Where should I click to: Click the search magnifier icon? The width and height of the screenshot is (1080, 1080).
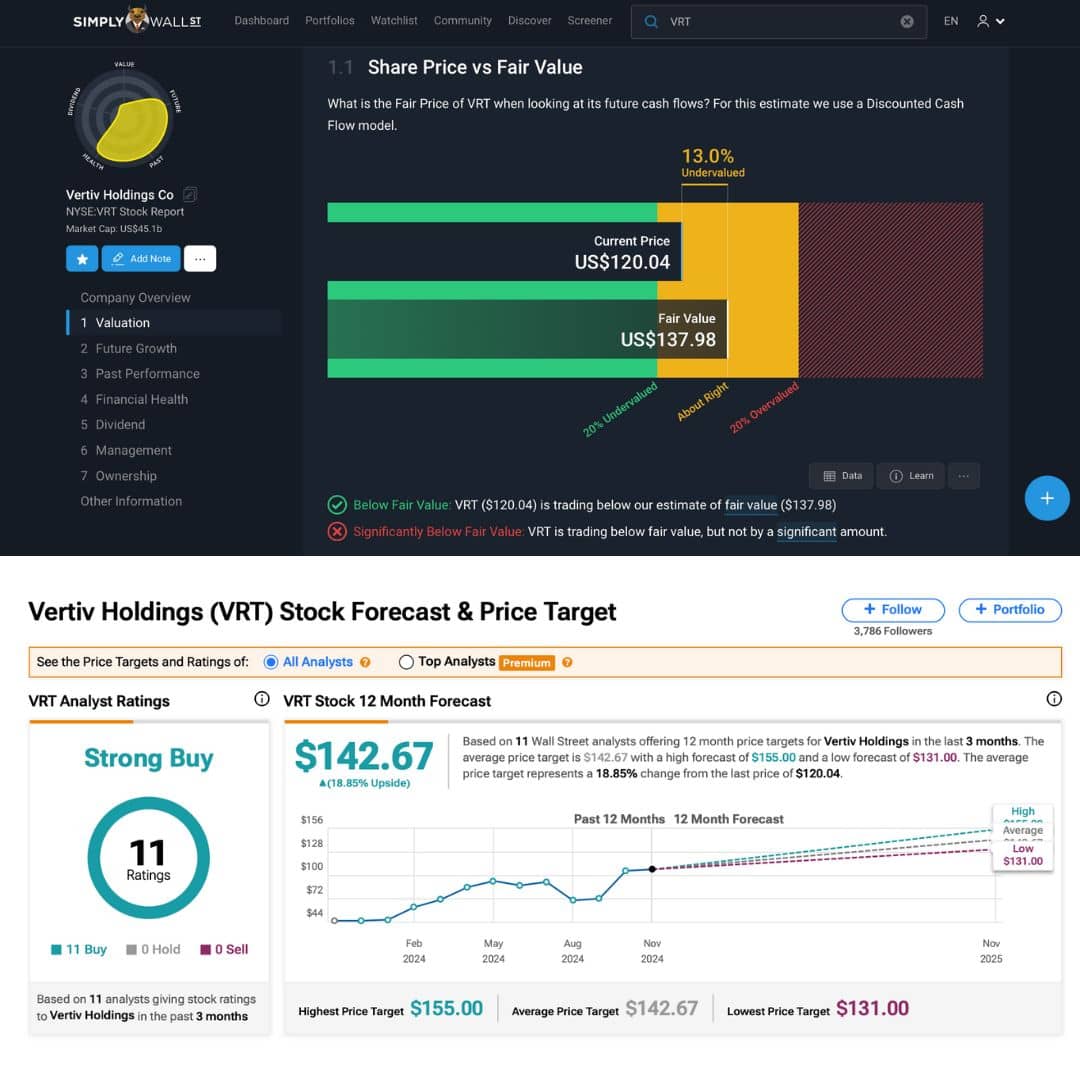pos(651,21)
